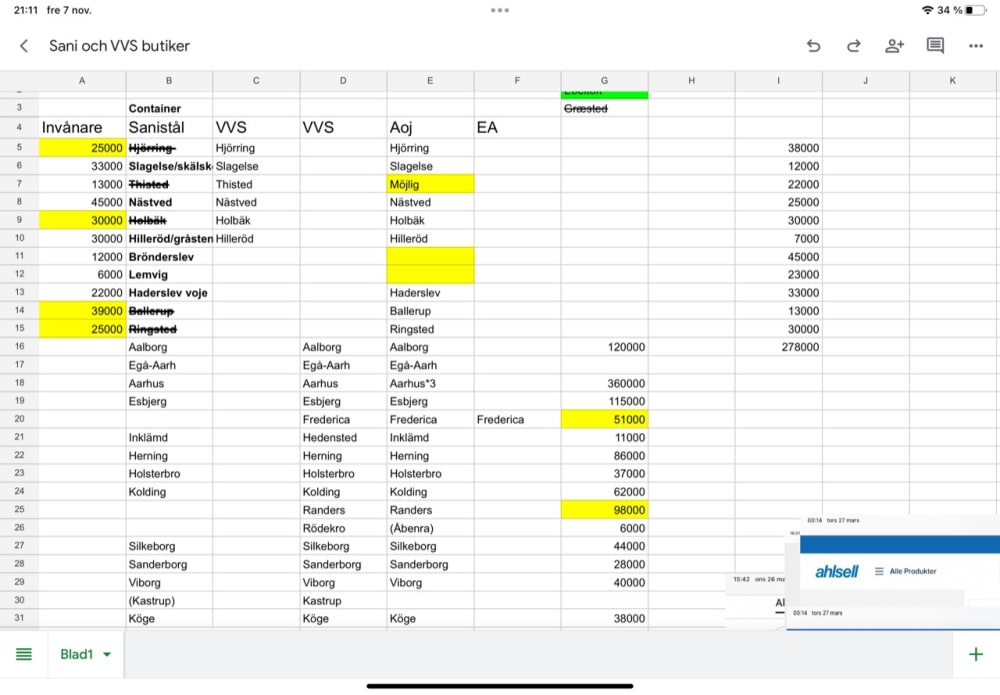The height and width of the screenshot is (695, 1000).
Task: Tap the back arrow to leave the spreadsheet
Action: (24, 46)
